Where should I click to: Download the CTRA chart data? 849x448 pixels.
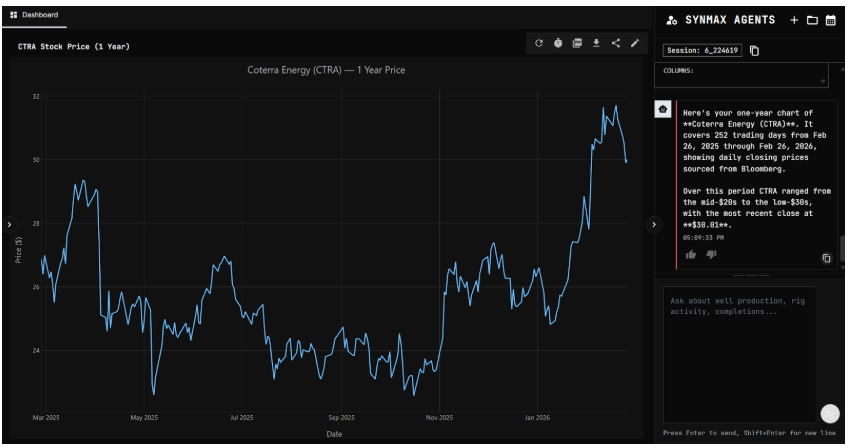(x=596, y=43)
